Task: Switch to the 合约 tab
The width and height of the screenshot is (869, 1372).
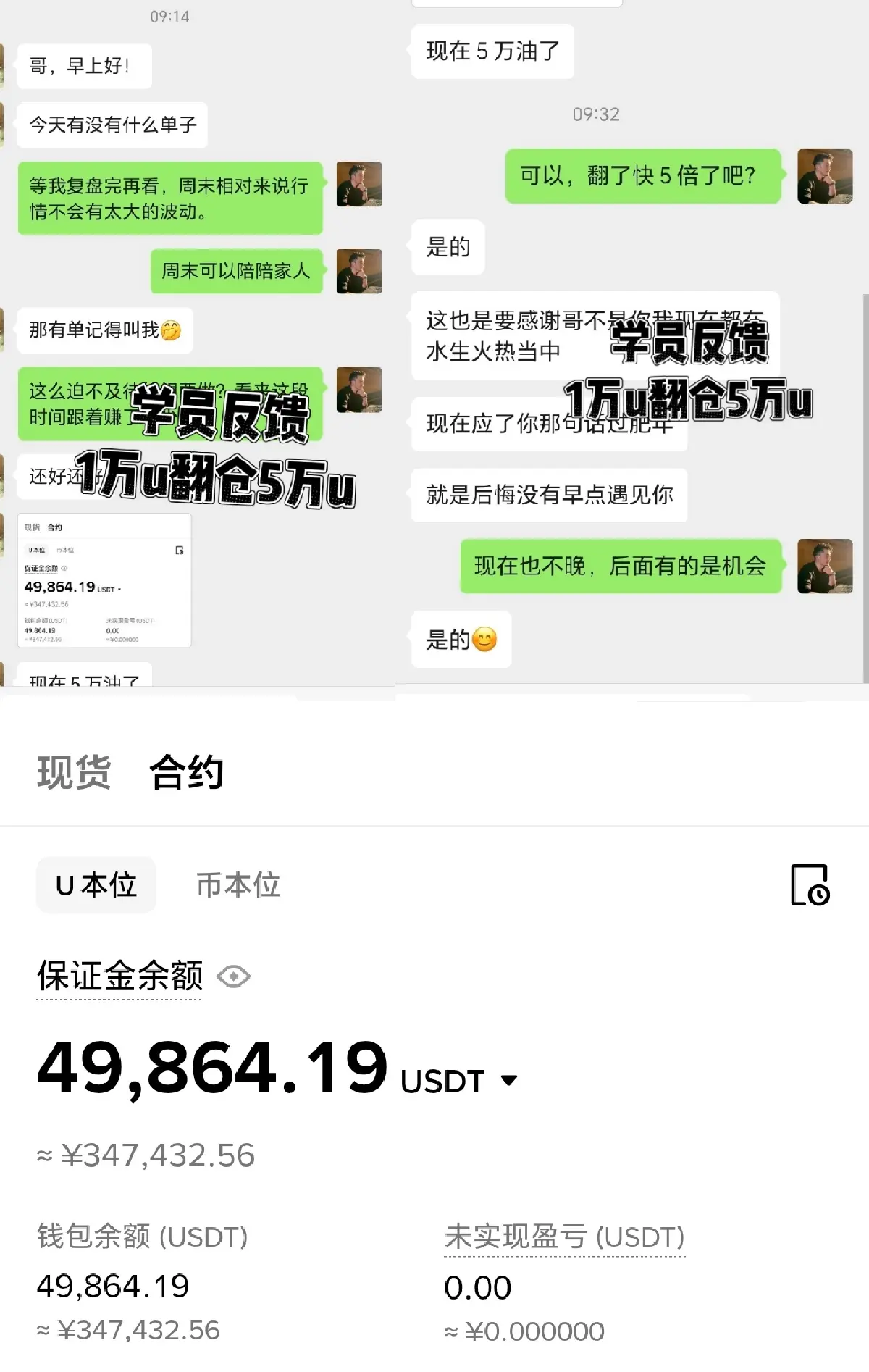Action: tap(187, 771)
